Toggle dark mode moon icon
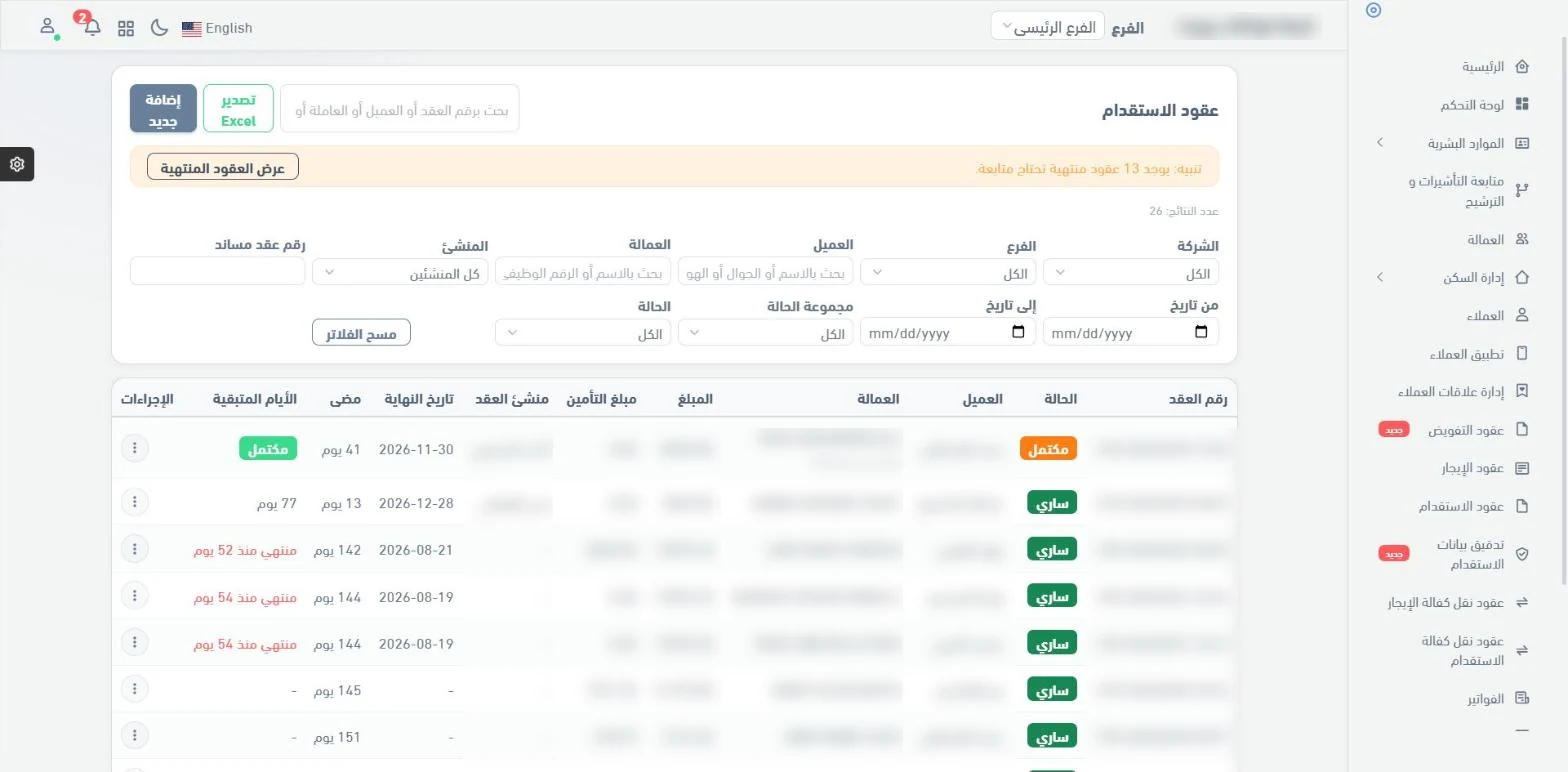 [x=159, y=28]
